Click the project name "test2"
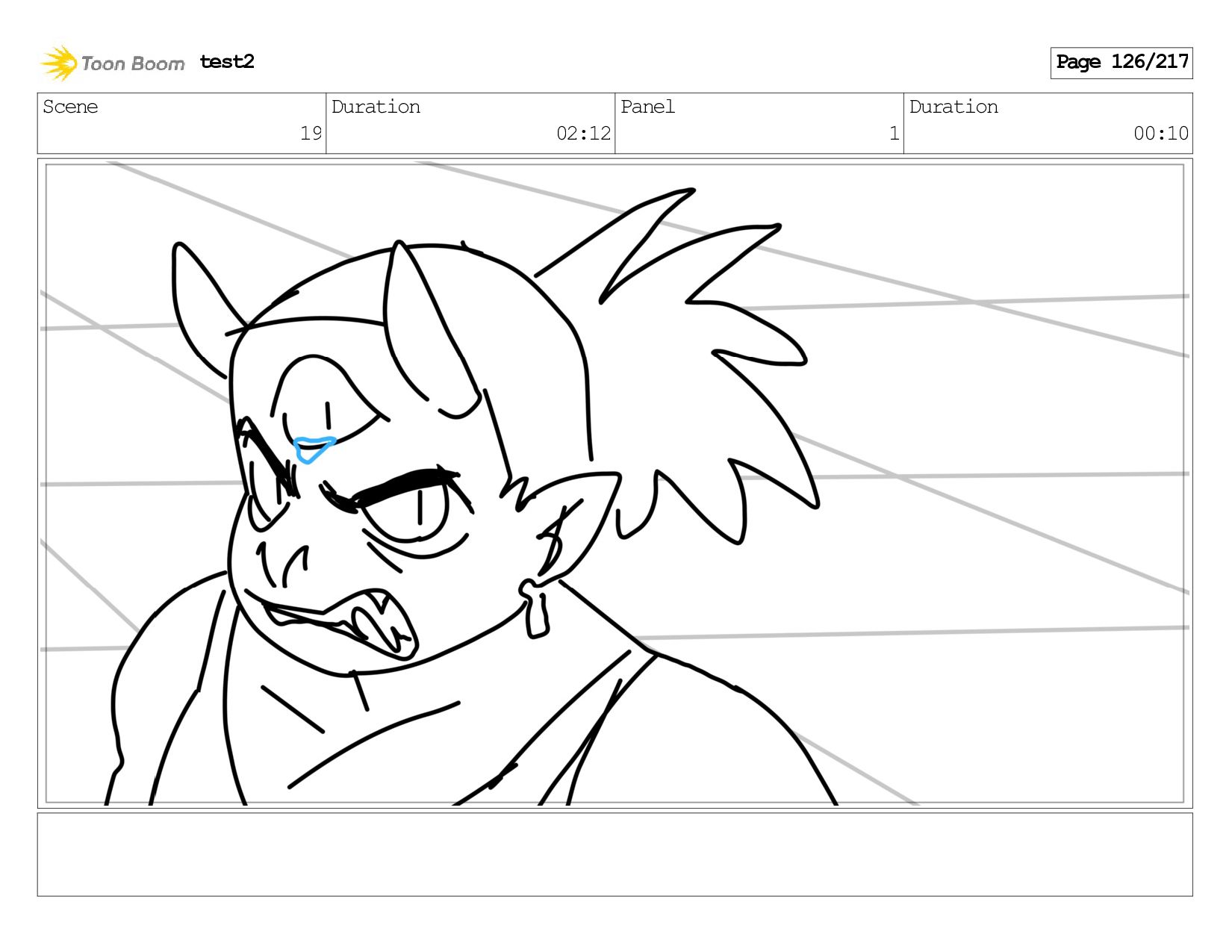 click(227, 62)
